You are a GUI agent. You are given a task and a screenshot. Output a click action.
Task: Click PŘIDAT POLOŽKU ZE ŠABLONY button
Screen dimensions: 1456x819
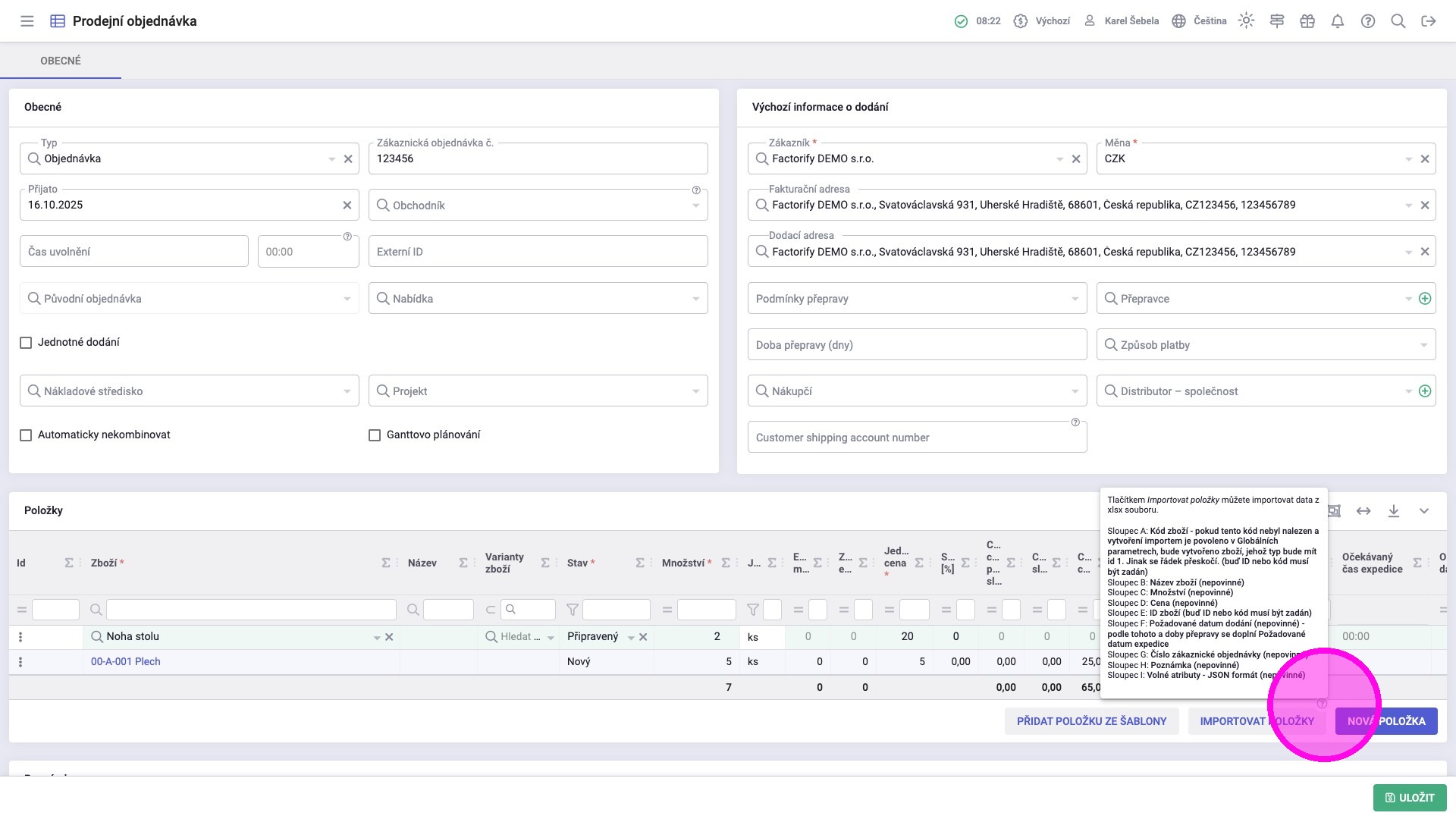click(1091, 721)
